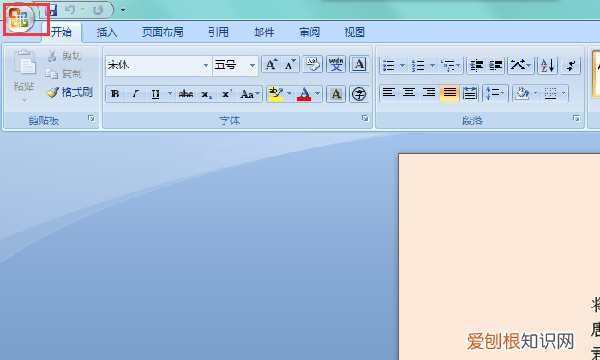
Task: Open Customize Quick Access Toolbar dropdown
Action: (x=123, y=10)
